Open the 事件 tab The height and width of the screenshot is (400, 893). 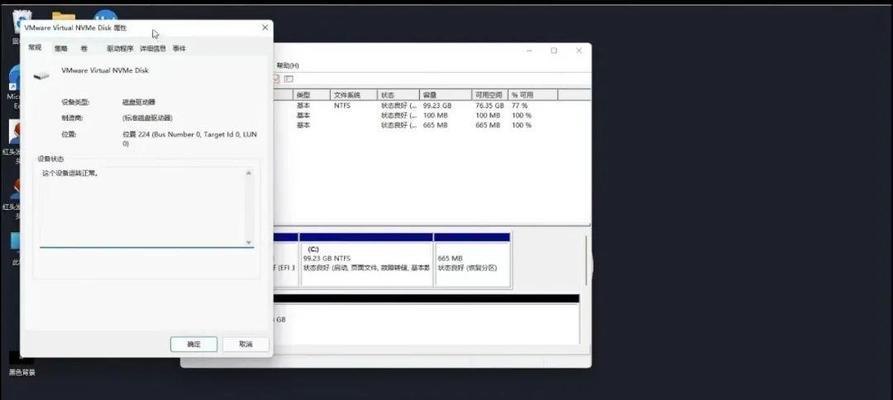(x=179, y=49)
